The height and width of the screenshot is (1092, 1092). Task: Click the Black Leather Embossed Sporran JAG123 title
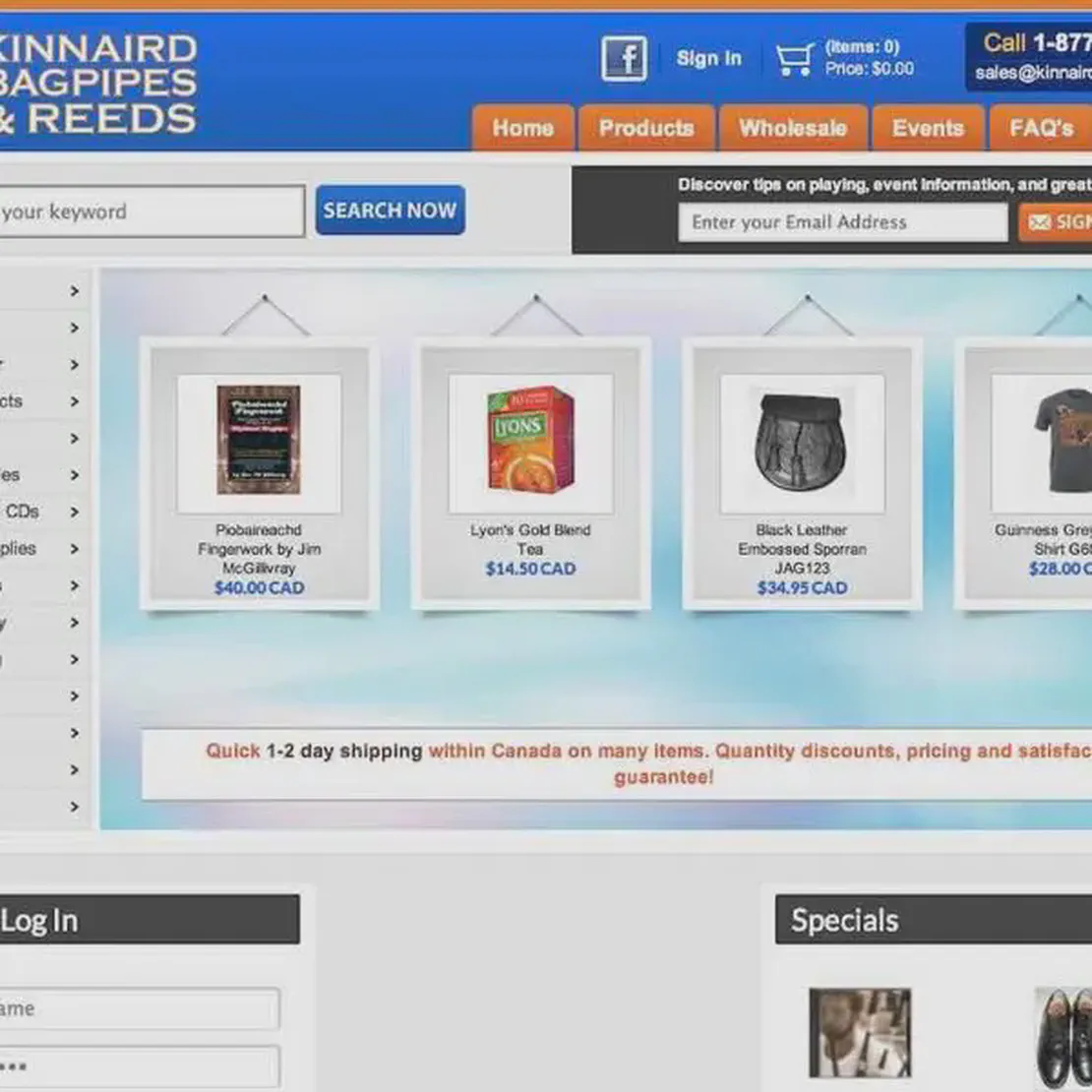point(803,549)
